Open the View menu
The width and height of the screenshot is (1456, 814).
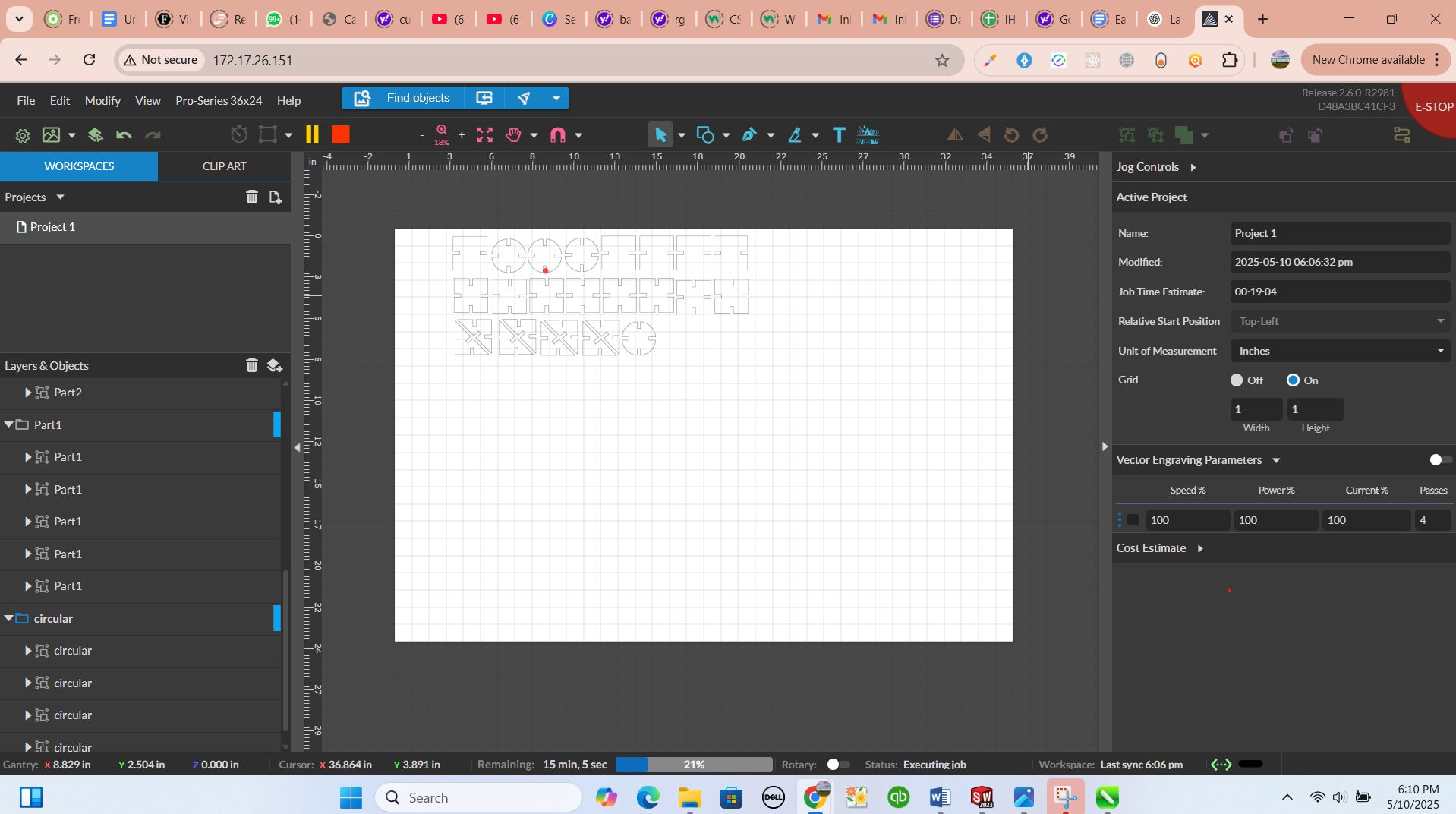pos(148,100)
